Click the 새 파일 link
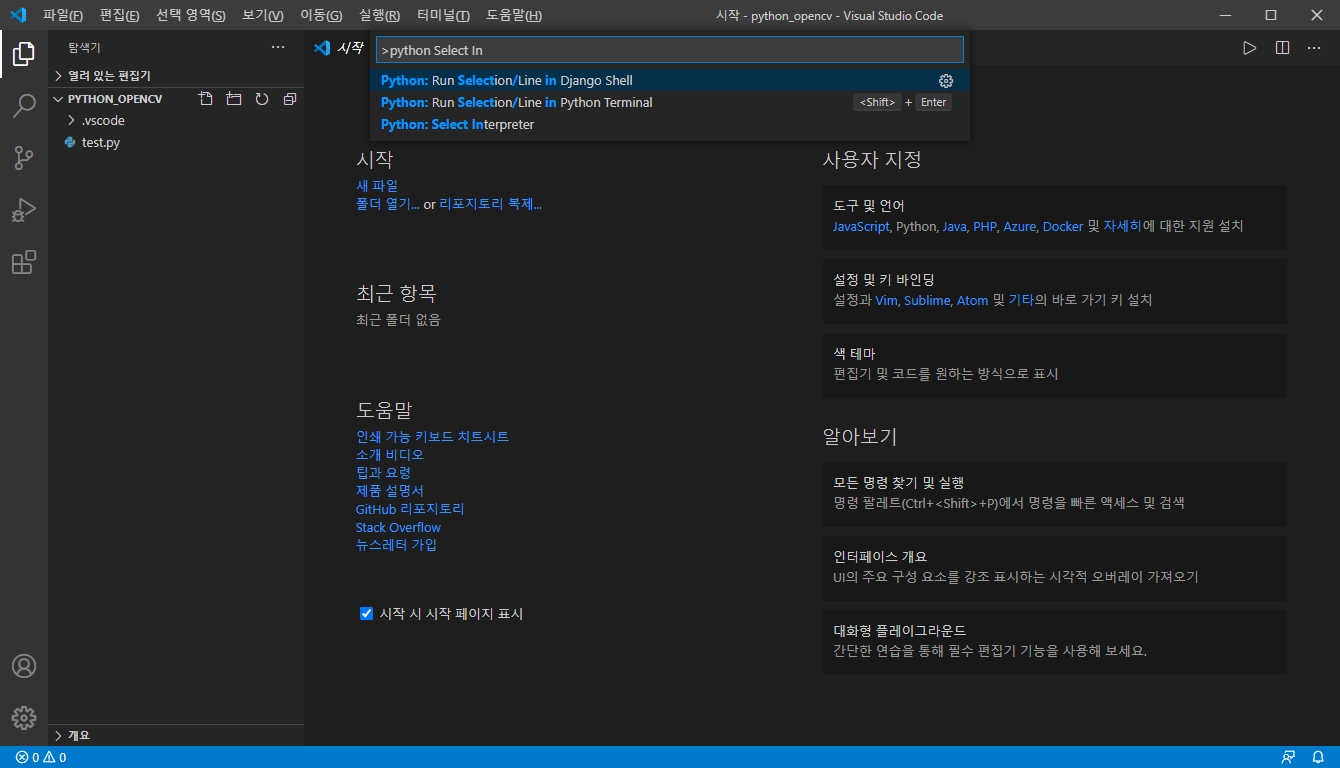 (377, 186)
